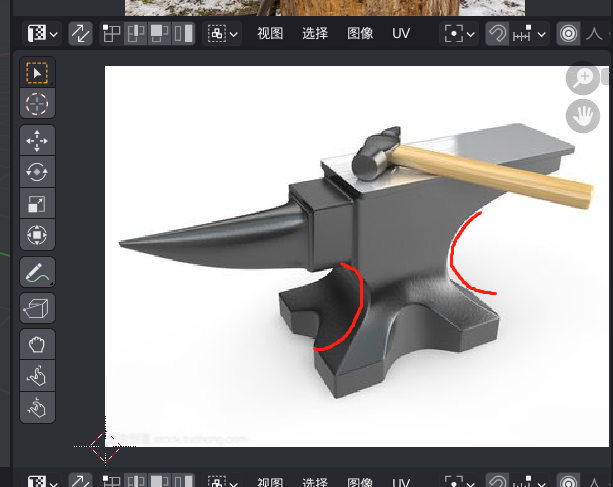Select the Rotate tool

pos(37,172)
